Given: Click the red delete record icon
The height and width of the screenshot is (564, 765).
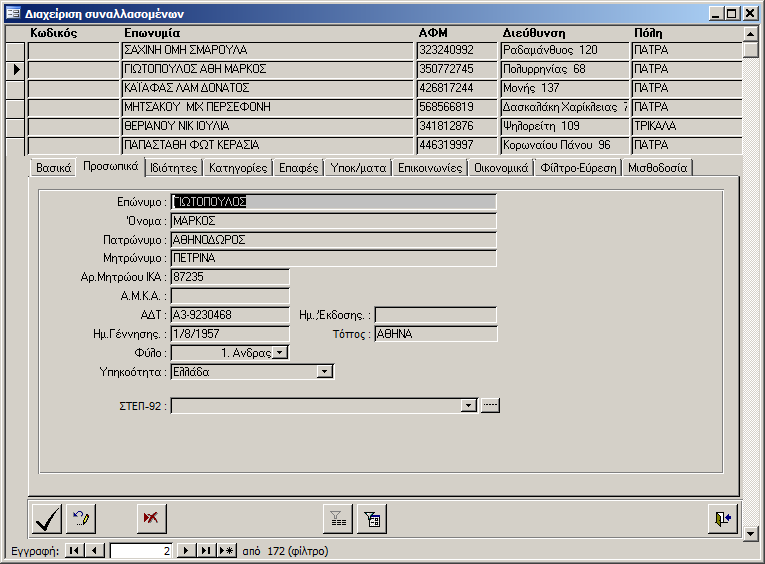Looking at the screenshot, I should tap(152, 518).
